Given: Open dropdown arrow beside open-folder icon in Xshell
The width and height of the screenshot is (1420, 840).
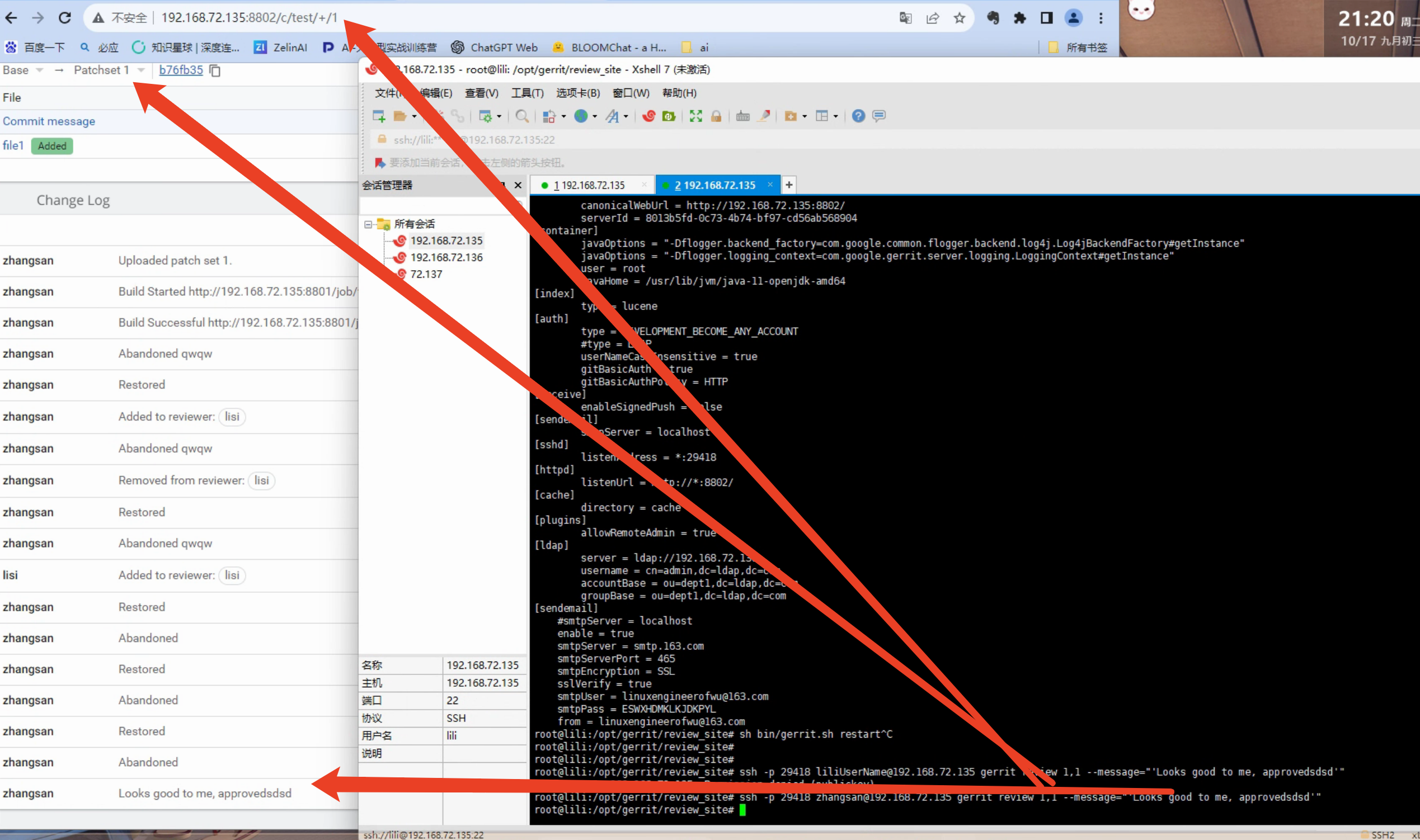Looking at the screenshot, I should click(415, 116).
